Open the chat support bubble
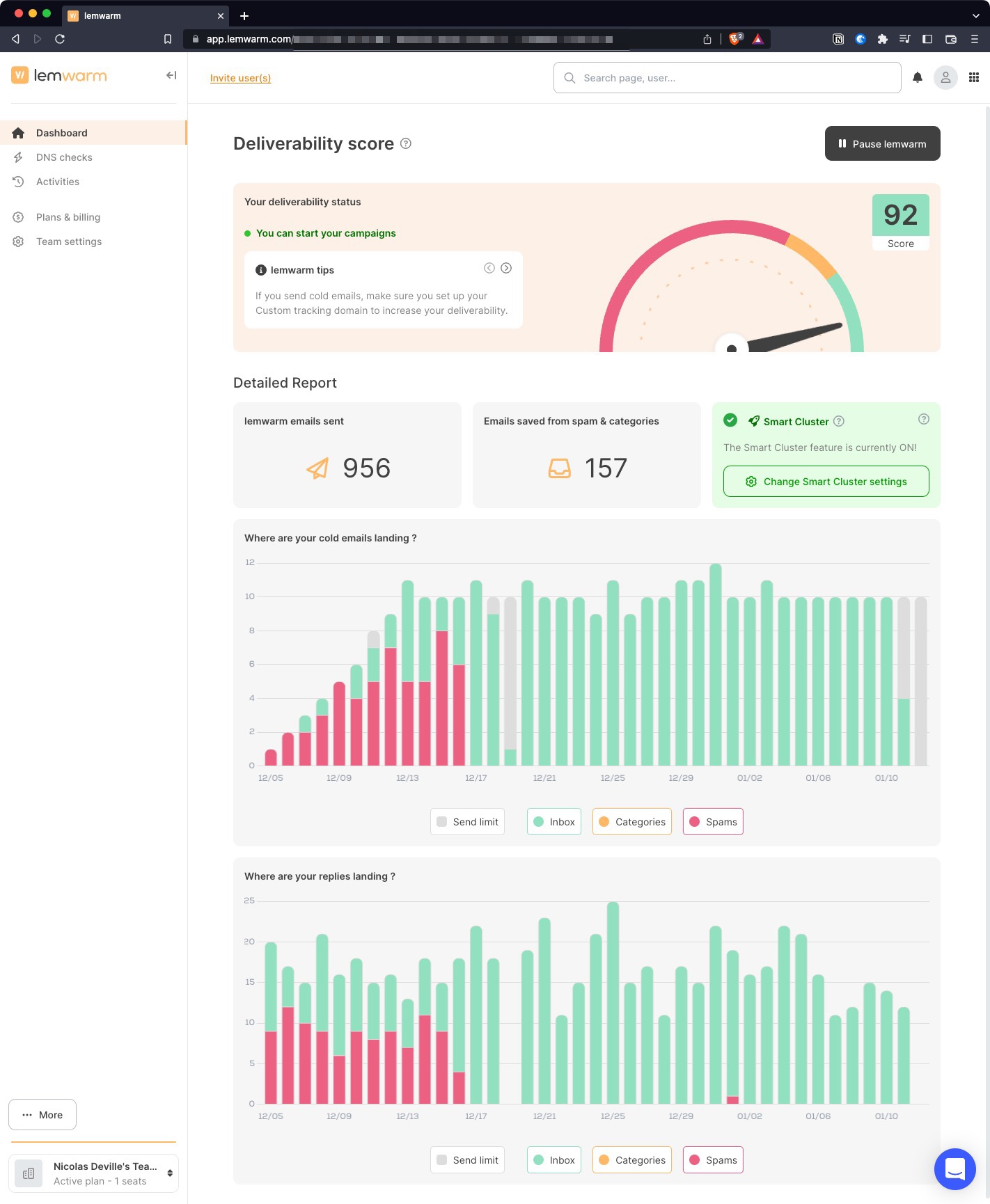Viewport: 990px width, 1204px height. point(955,1169)
